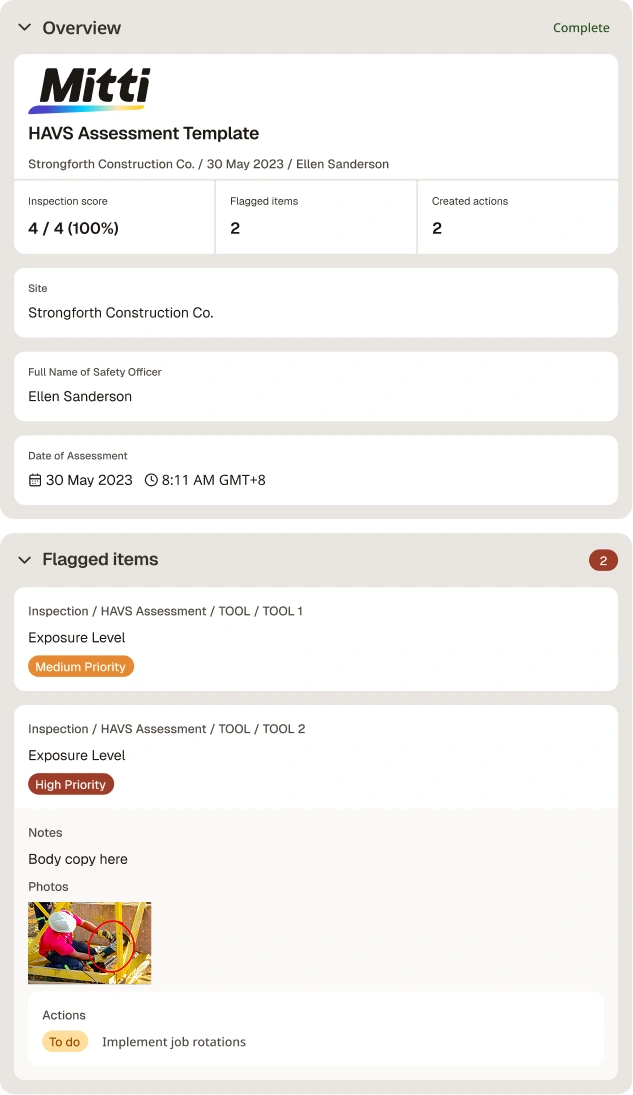Select the Full Name of Safety Officer field
633x1095 pixels.
[x=316, y=386]
